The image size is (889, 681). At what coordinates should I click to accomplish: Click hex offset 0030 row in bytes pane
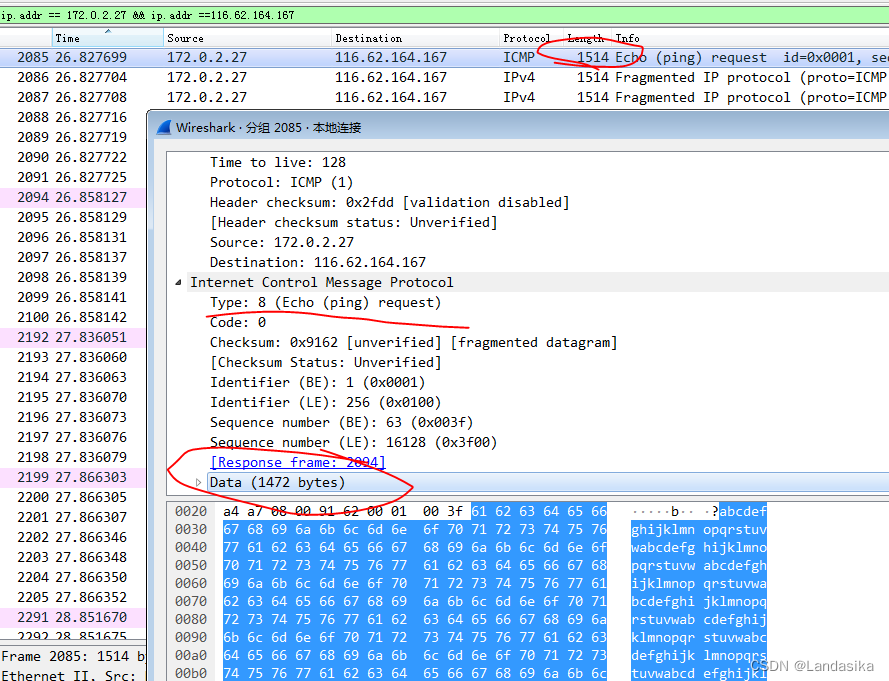[191, 529]
